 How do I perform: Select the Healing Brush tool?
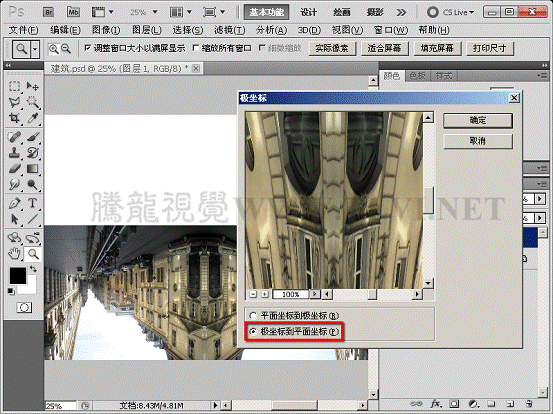click(x=14, y=137)
